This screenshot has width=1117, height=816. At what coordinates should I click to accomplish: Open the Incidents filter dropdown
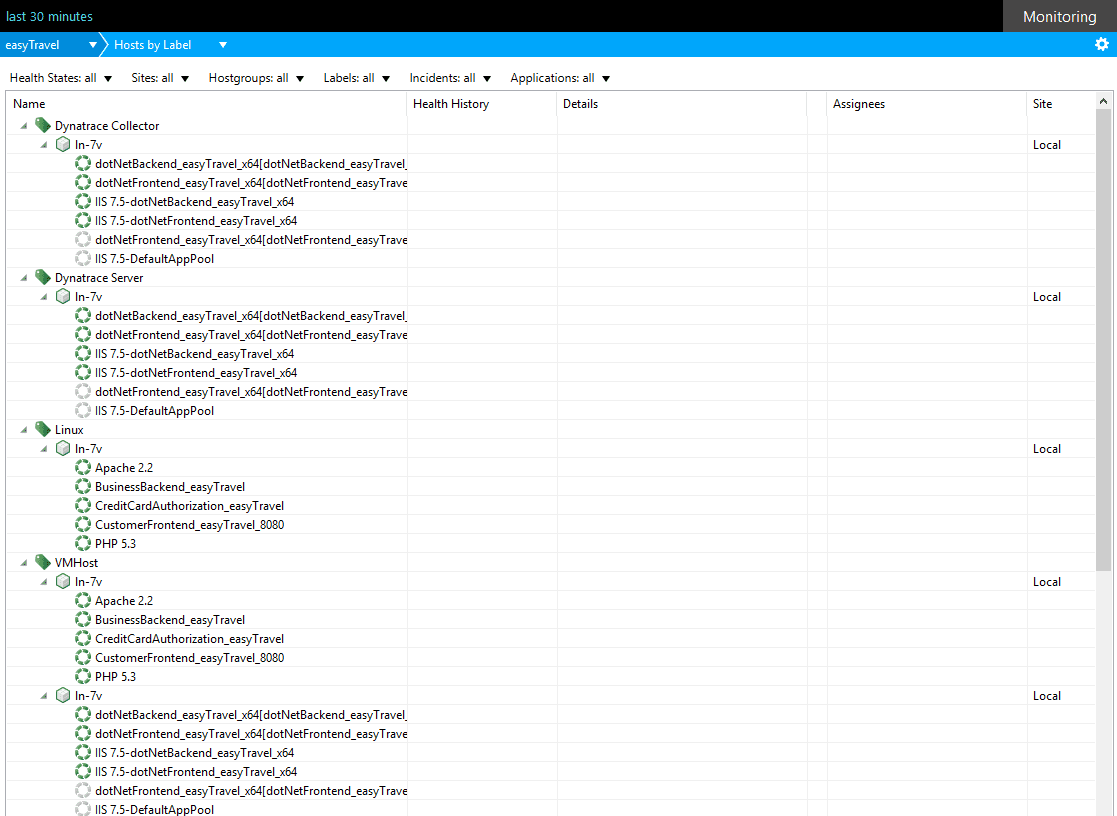tap(450, 78)
